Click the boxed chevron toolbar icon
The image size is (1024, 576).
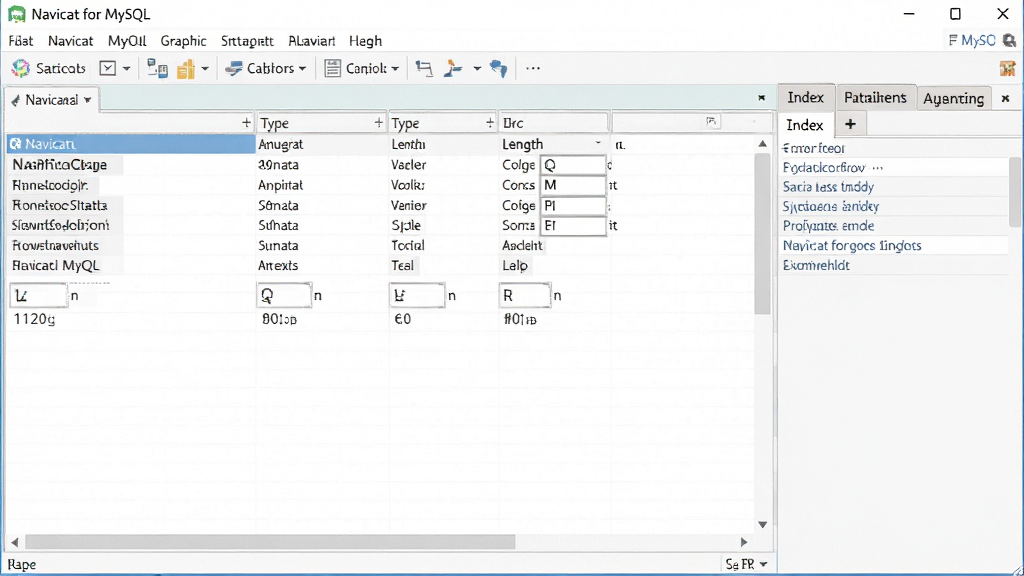pos(108,68)
